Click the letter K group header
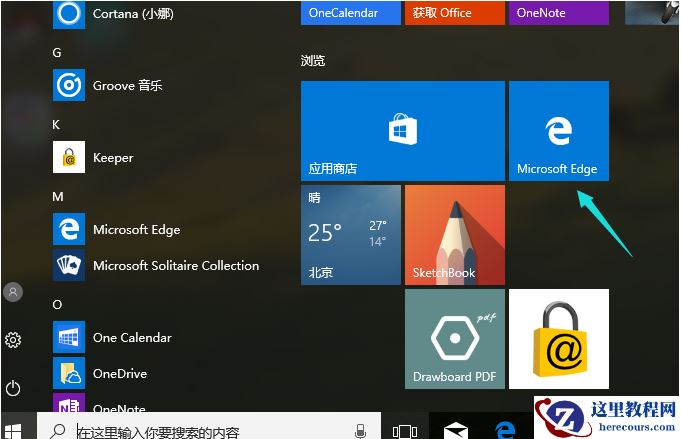This screenshot has height=439, width=681. [56, 125]
